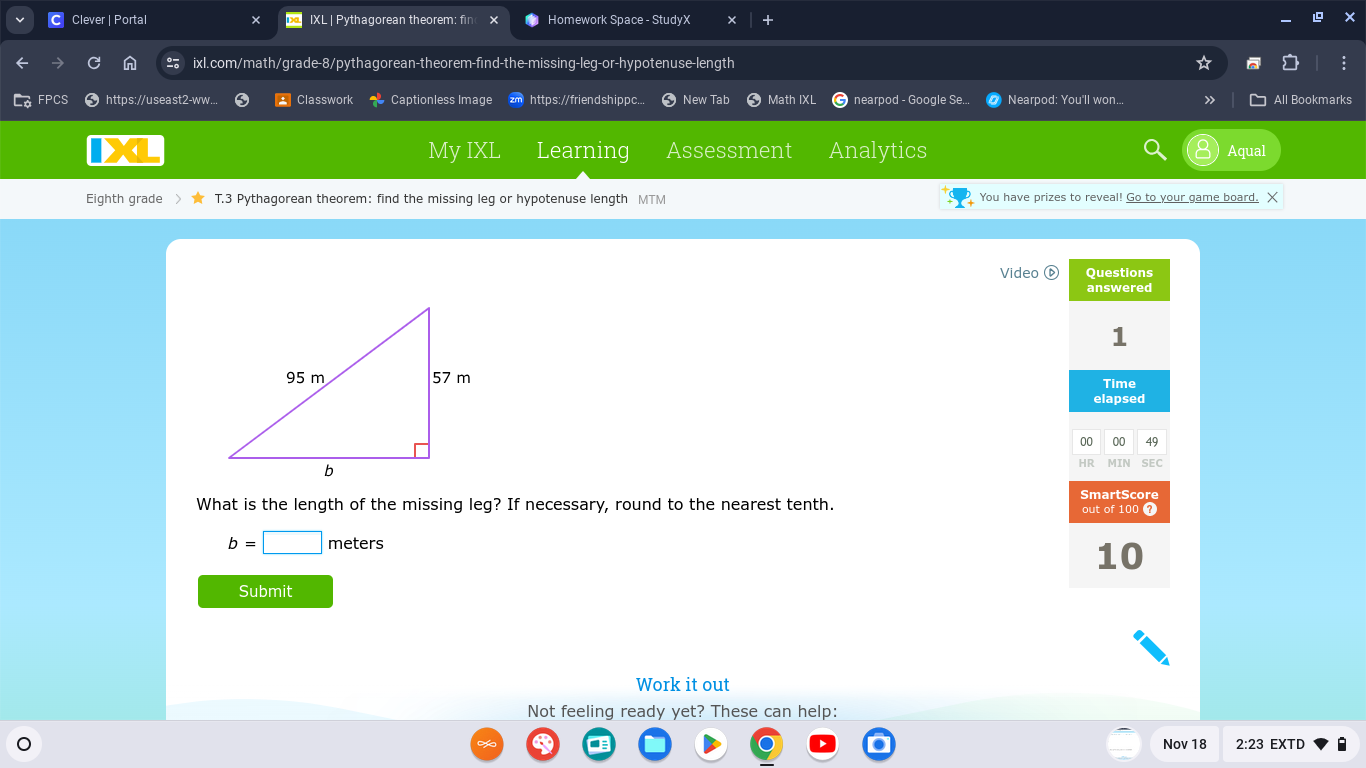Image resolution: width=1366 pixels, height=768 pixels.
Task: Dismiss the prizes notification banner
Action: (1272, 197)
